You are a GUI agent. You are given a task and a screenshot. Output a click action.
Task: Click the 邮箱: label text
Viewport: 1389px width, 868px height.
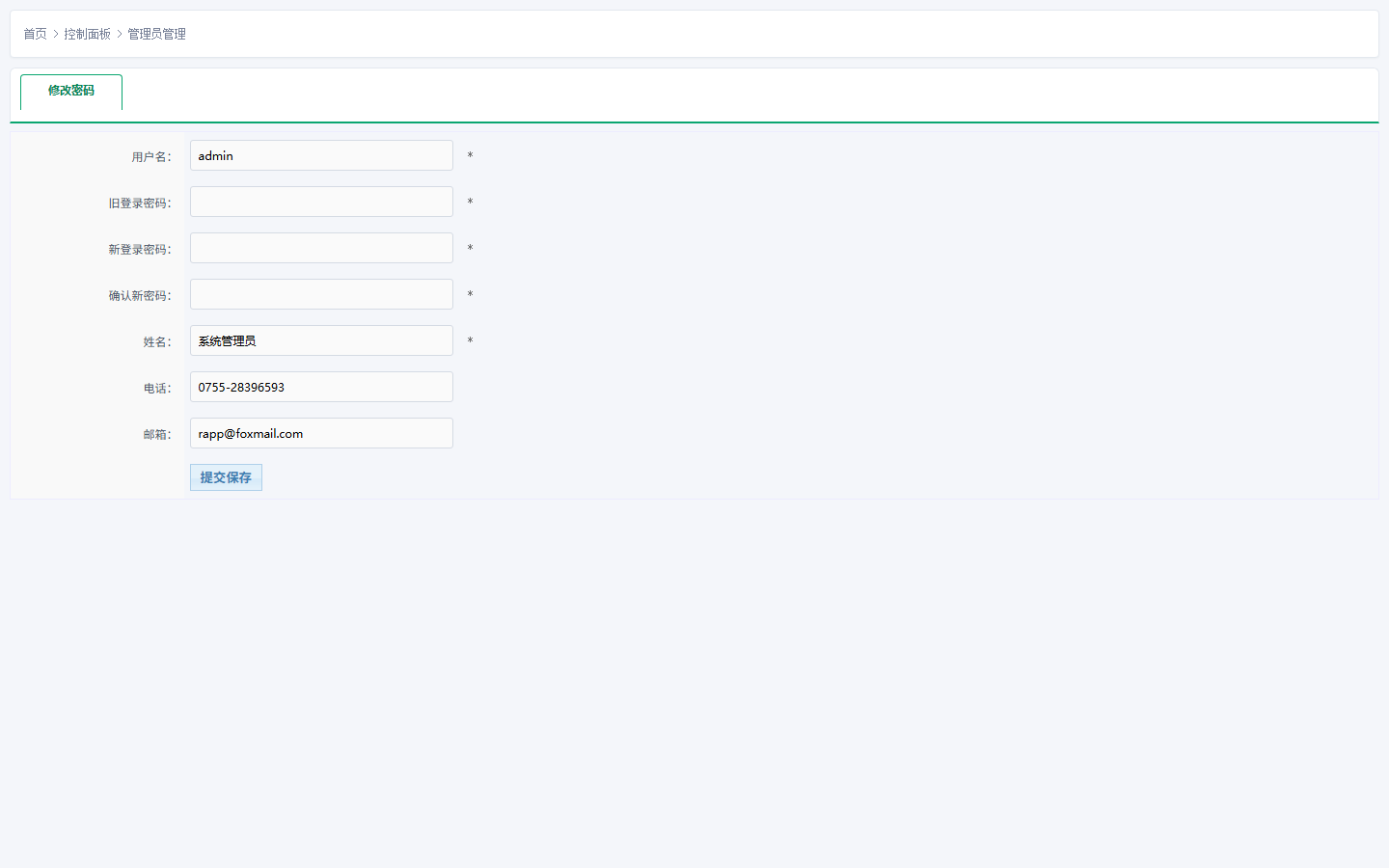pos(157,434)
